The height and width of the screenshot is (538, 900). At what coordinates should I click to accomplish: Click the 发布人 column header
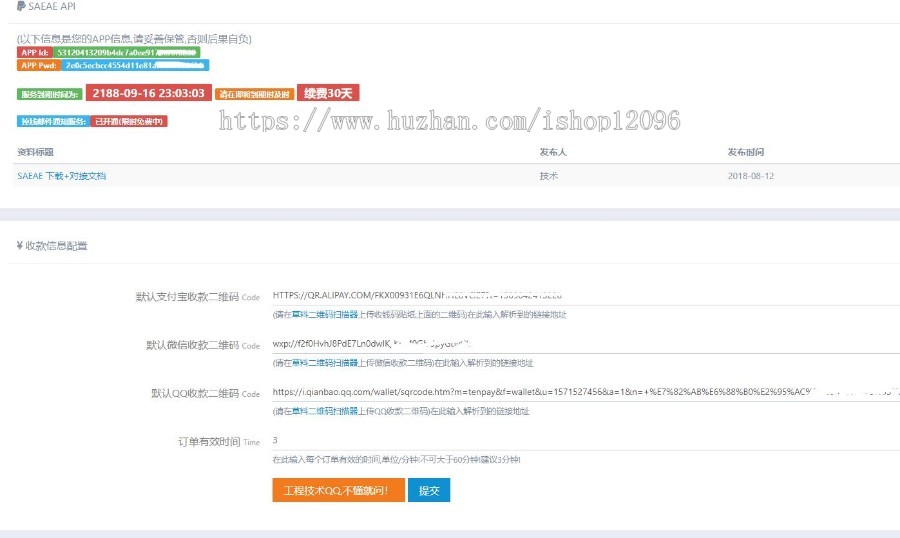pos(553,152)
